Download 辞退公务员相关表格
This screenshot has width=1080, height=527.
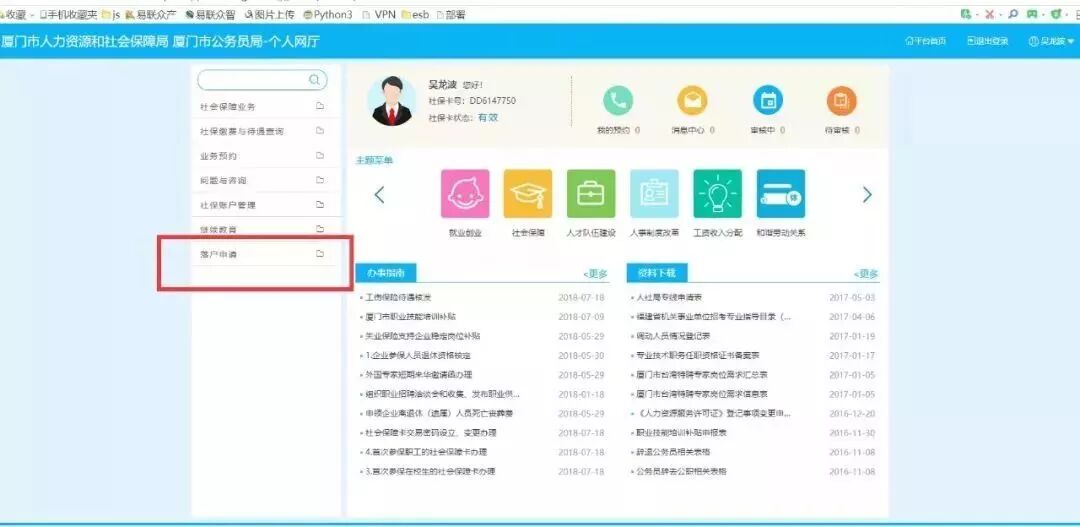click(674, 452)
